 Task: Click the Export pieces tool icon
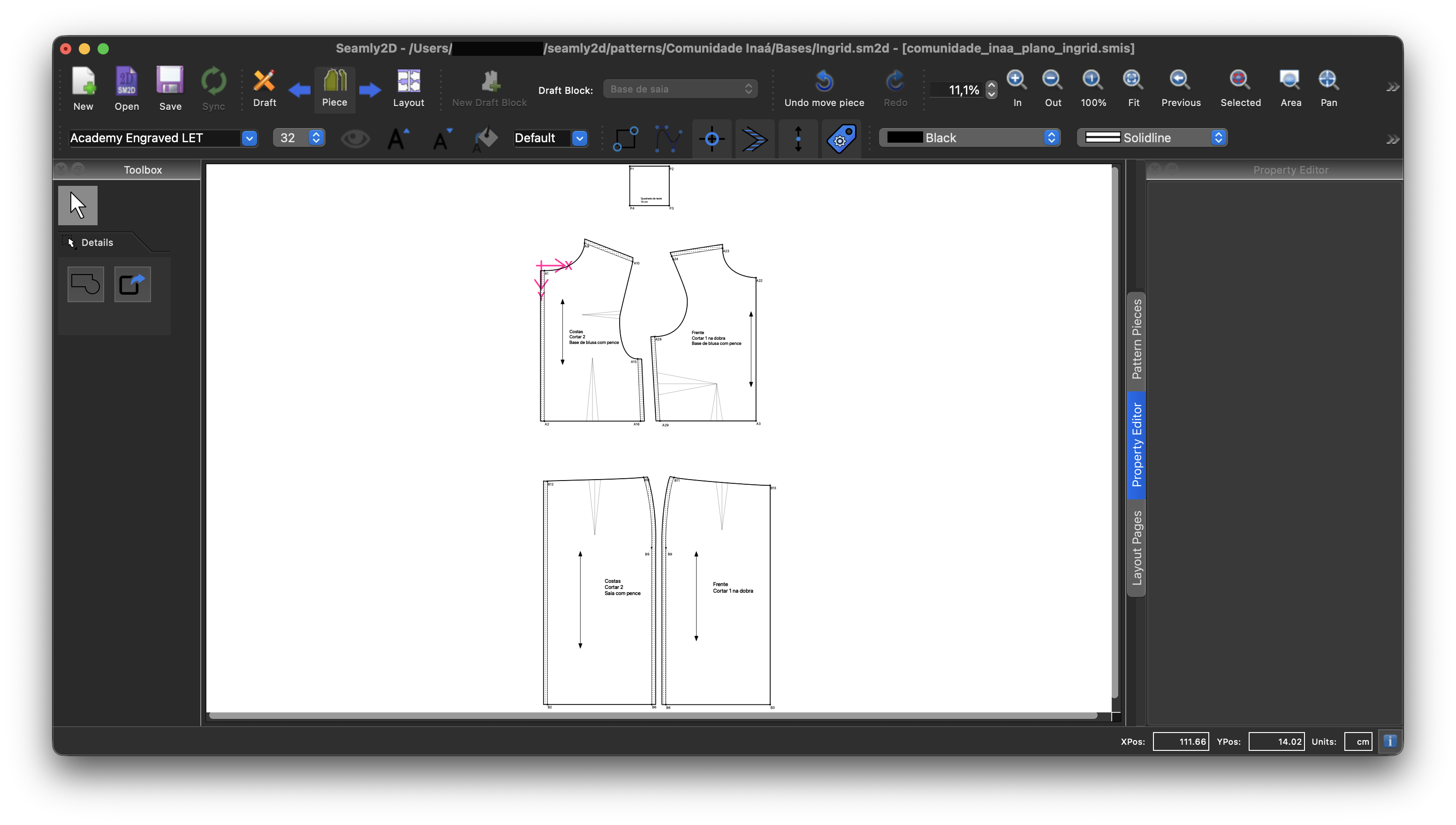point(133,284)
